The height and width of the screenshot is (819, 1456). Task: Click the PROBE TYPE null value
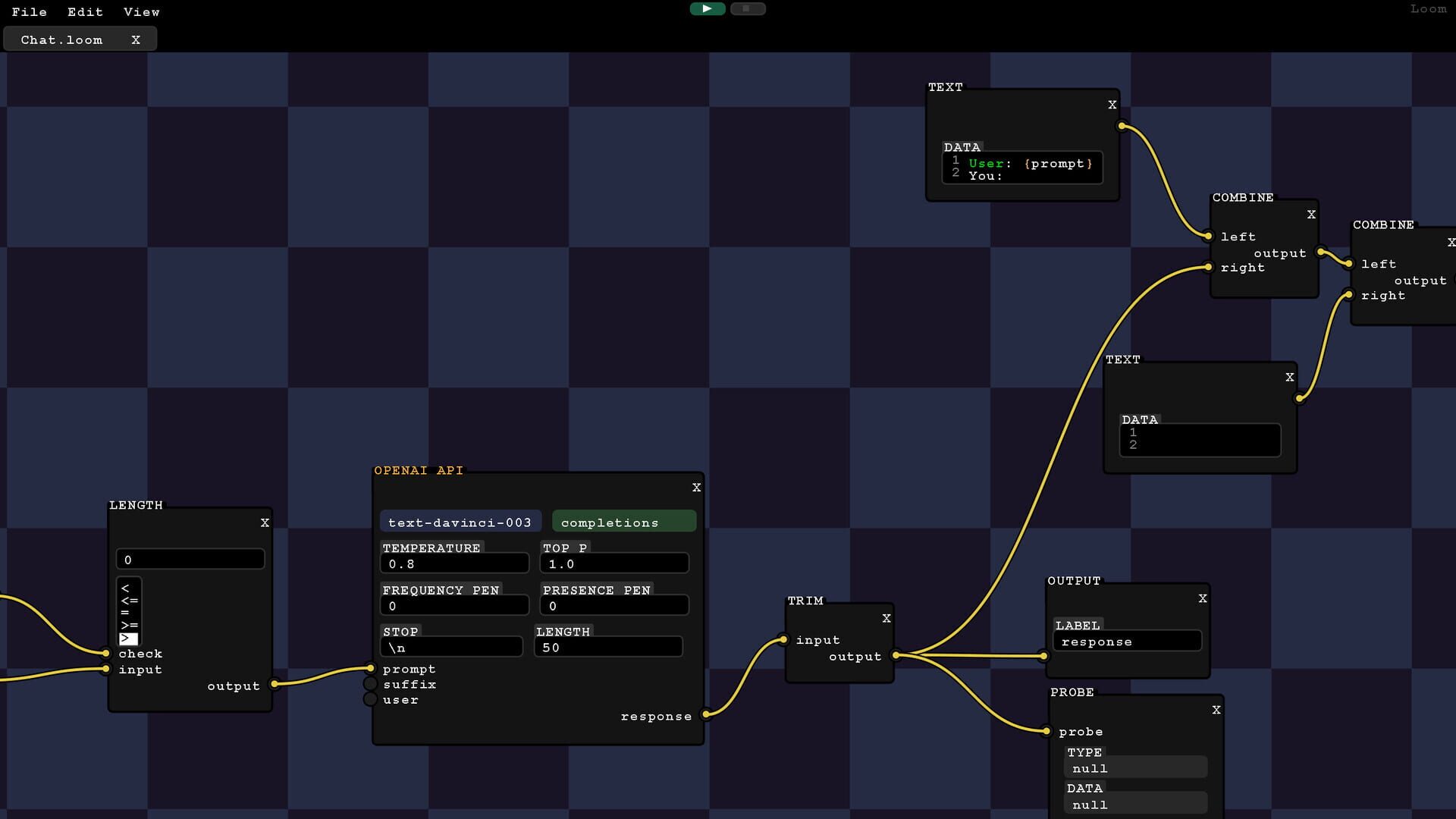click(1136, 767)
